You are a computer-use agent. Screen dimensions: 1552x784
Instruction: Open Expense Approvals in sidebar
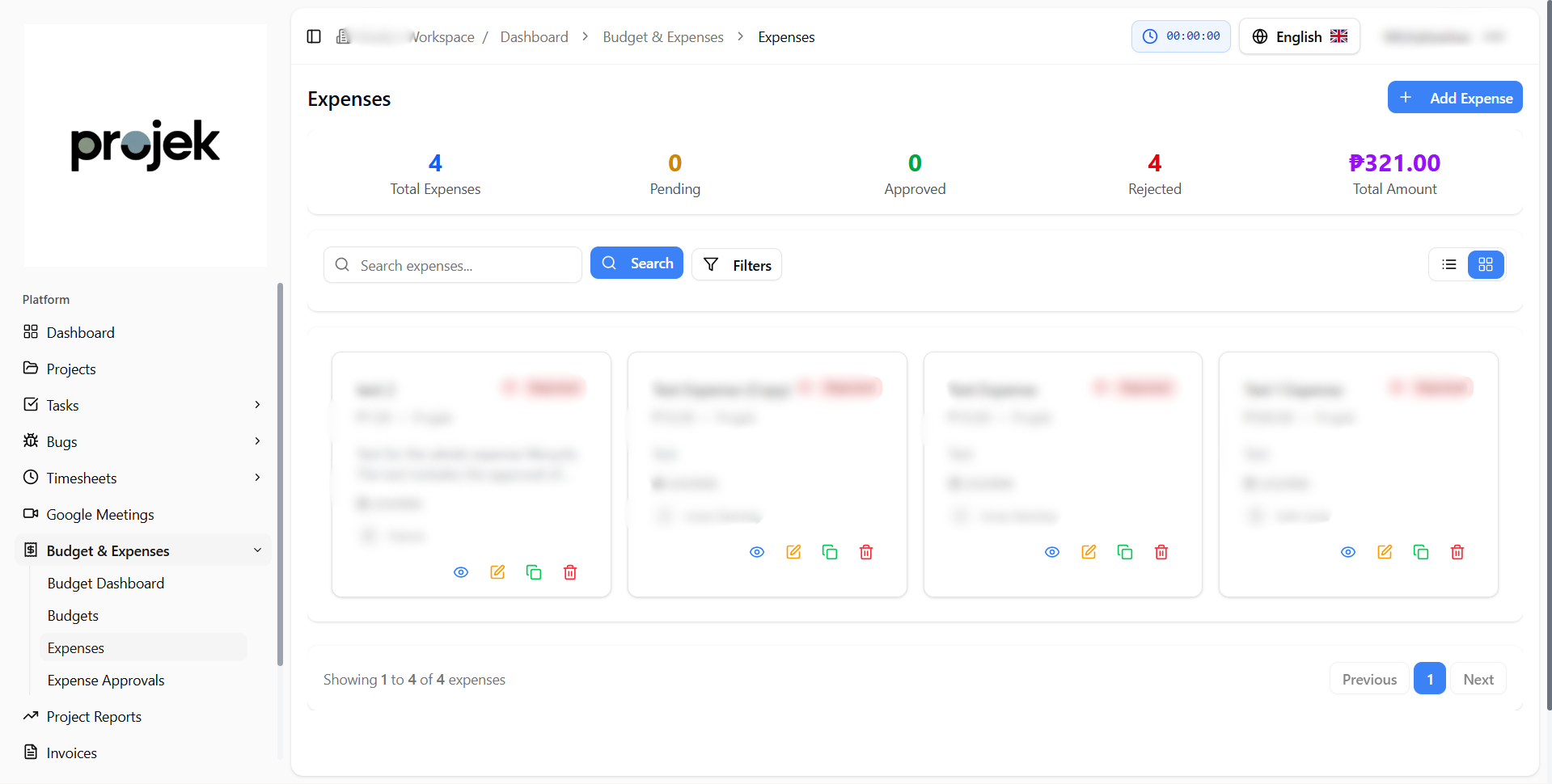pos(106,681)
